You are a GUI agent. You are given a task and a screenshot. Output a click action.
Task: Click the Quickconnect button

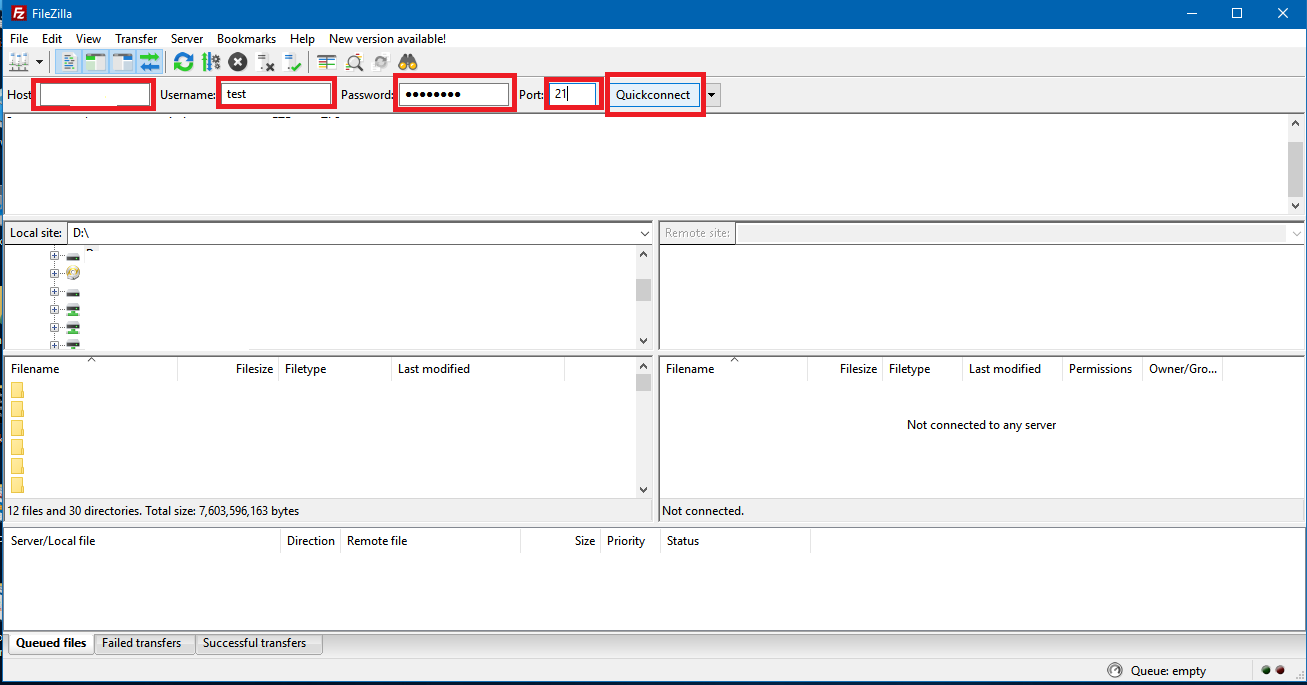pos(654,95)
